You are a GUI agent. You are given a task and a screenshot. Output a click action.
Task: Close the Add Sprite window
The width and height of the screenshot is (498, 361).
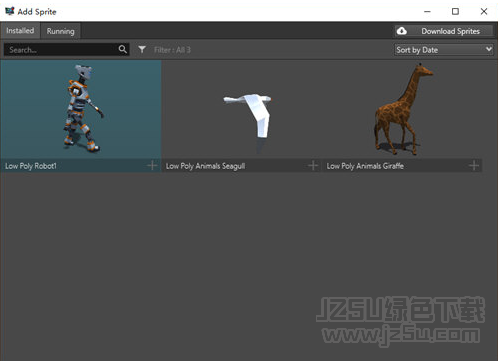[484, 11]
